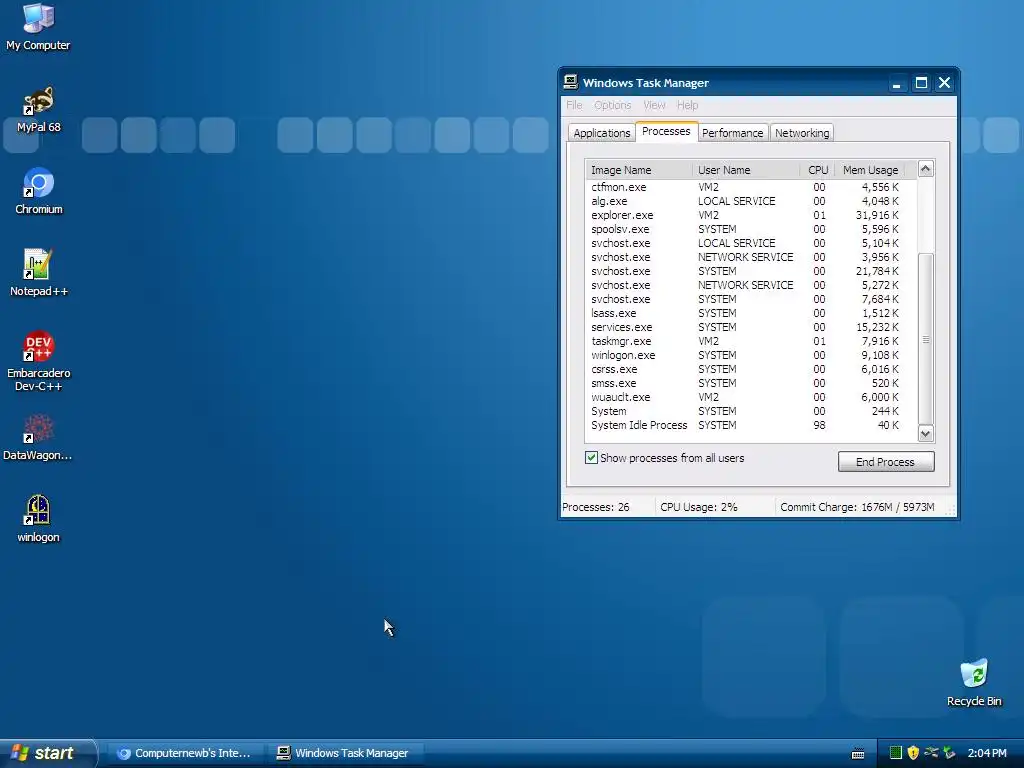The width and height of the screenshot is (1024, 768).
Task: Open the Options menu in Task Manager
Action: [612, 105]
